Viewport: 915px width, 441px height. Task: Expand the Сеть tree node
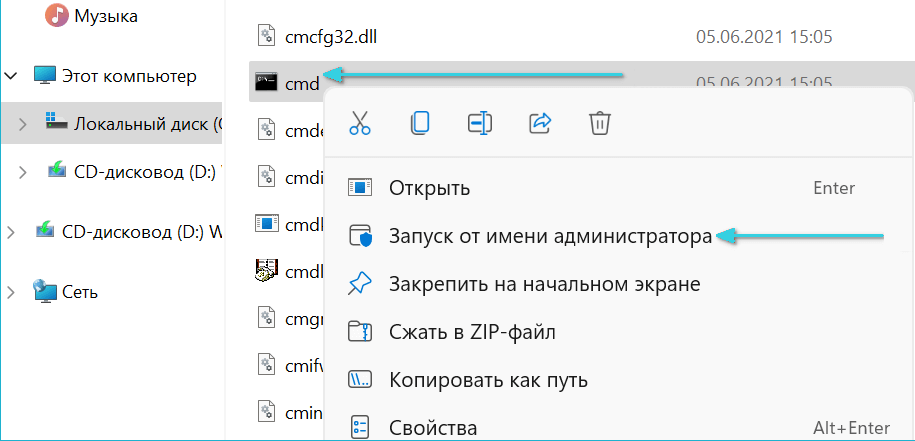tap(11, 292)
